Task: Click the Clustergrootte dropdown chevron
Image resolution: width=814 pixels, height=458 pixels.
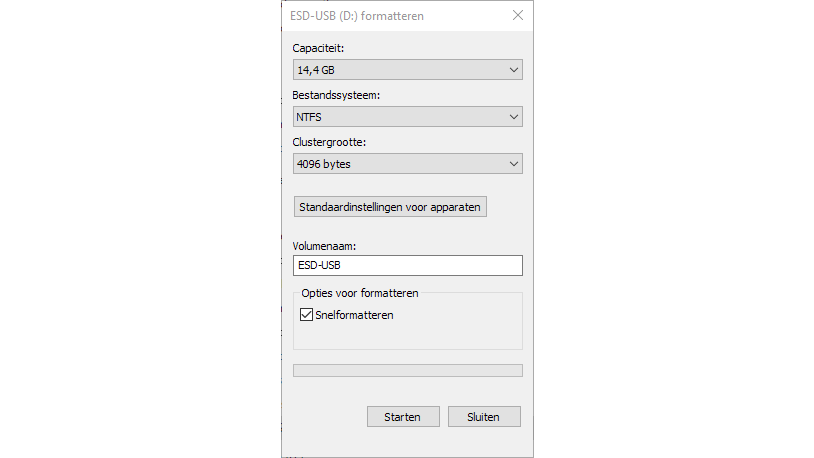Action: pyautogui.click(x=513, y=164)
